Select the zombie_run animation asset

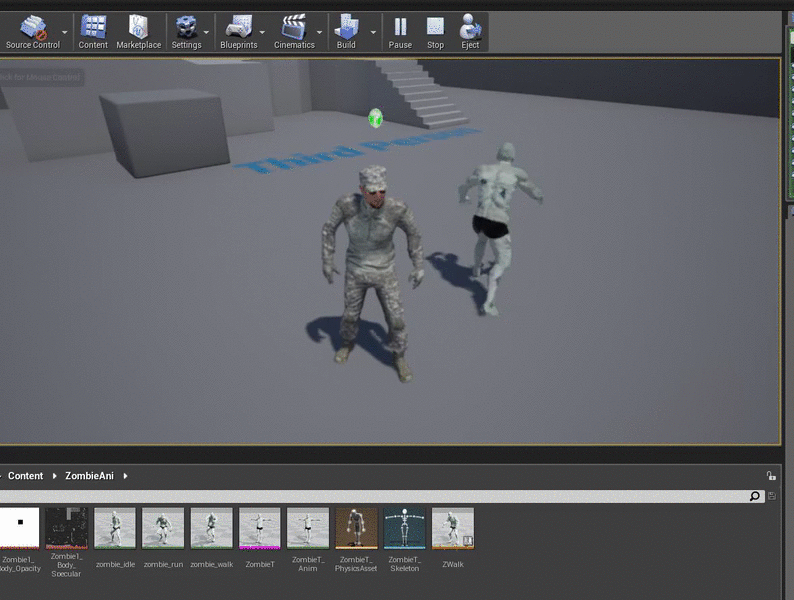point(163,528)
